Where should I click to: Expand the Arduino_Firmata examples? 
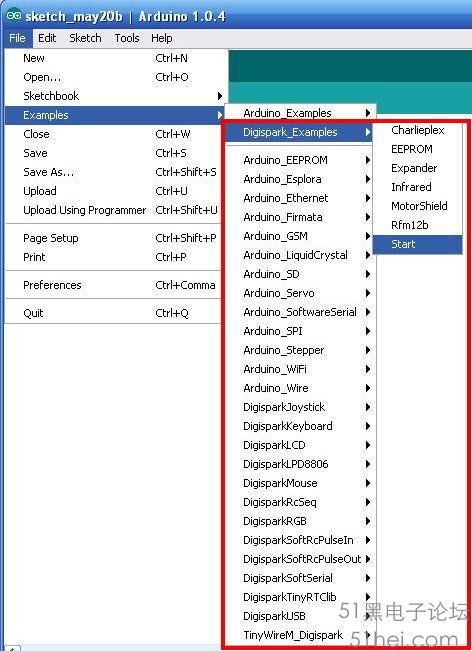pyautogui.click(x=300, y=217)
